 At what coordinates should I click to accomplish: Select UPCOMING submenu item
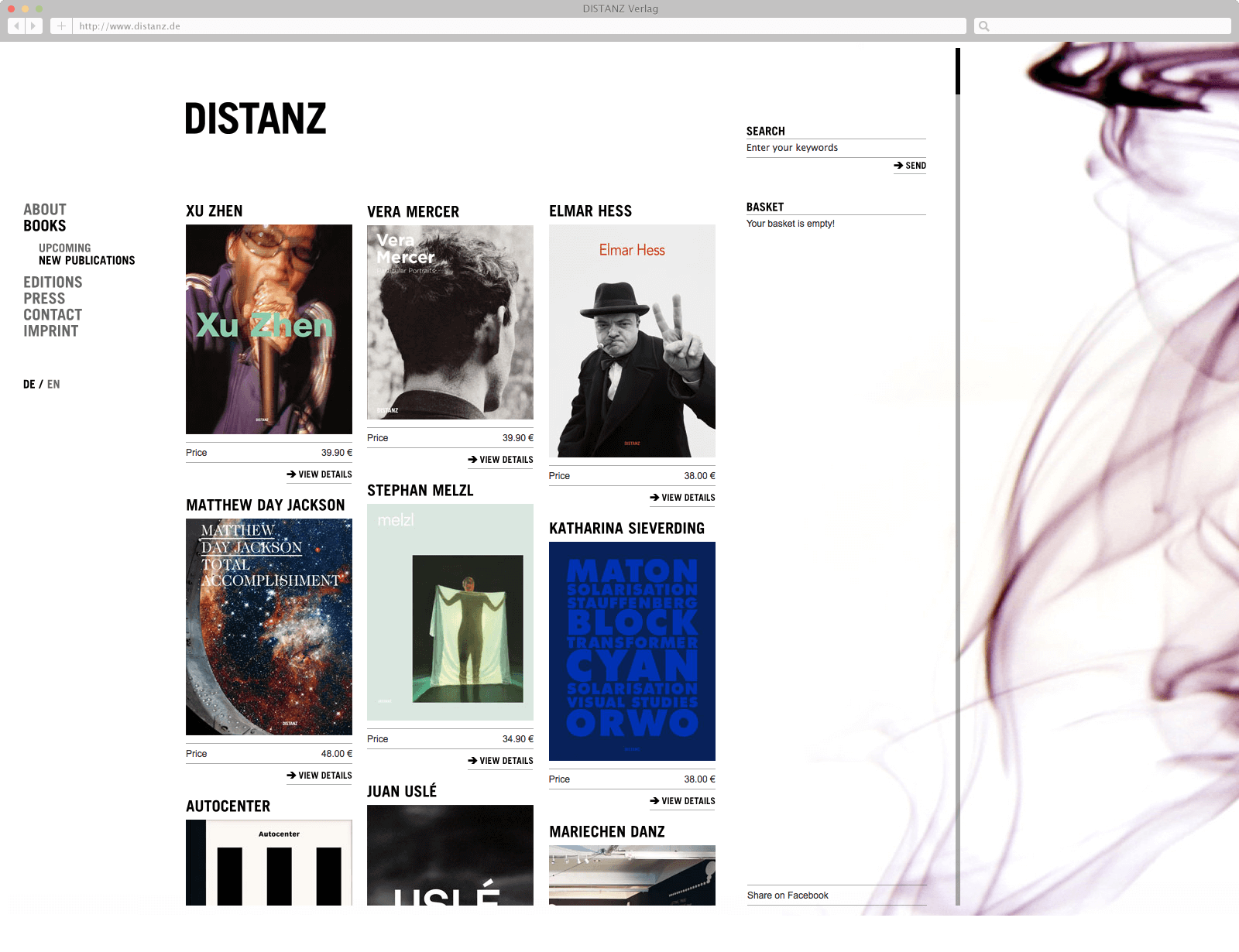click(x=65, y=248)
